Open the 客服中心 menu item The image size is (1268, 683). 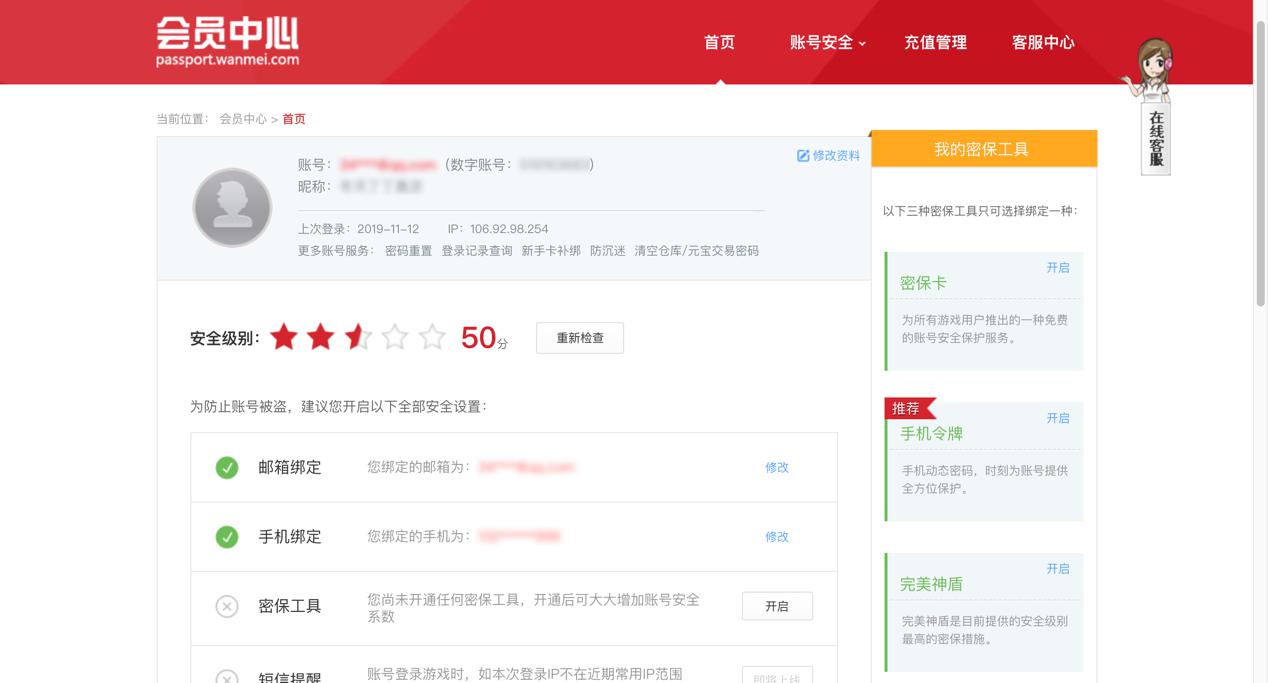tap(1043, 42)
